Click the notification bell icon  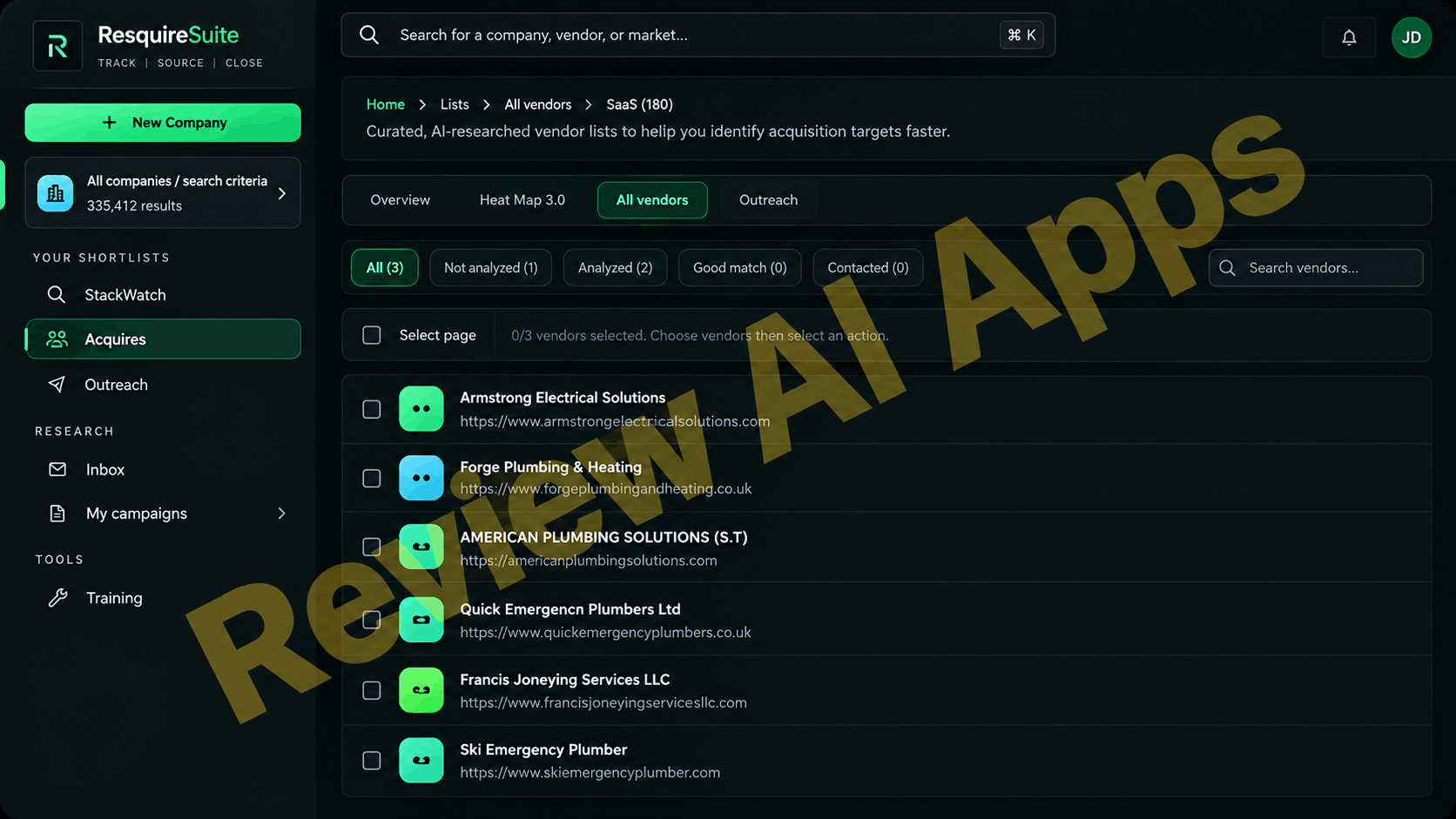click(1349, 37)
